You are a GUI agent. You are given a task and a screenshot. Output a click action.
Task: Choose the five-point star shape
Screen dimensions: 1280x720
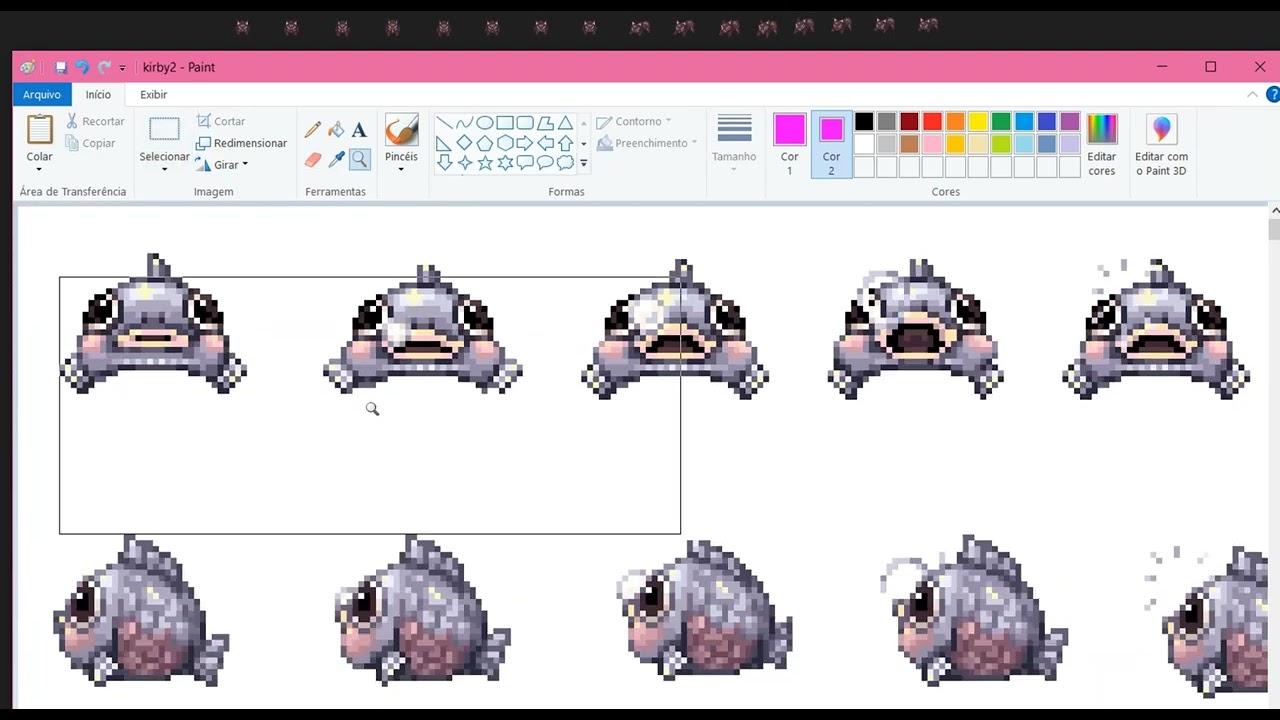tap(484, 162)
